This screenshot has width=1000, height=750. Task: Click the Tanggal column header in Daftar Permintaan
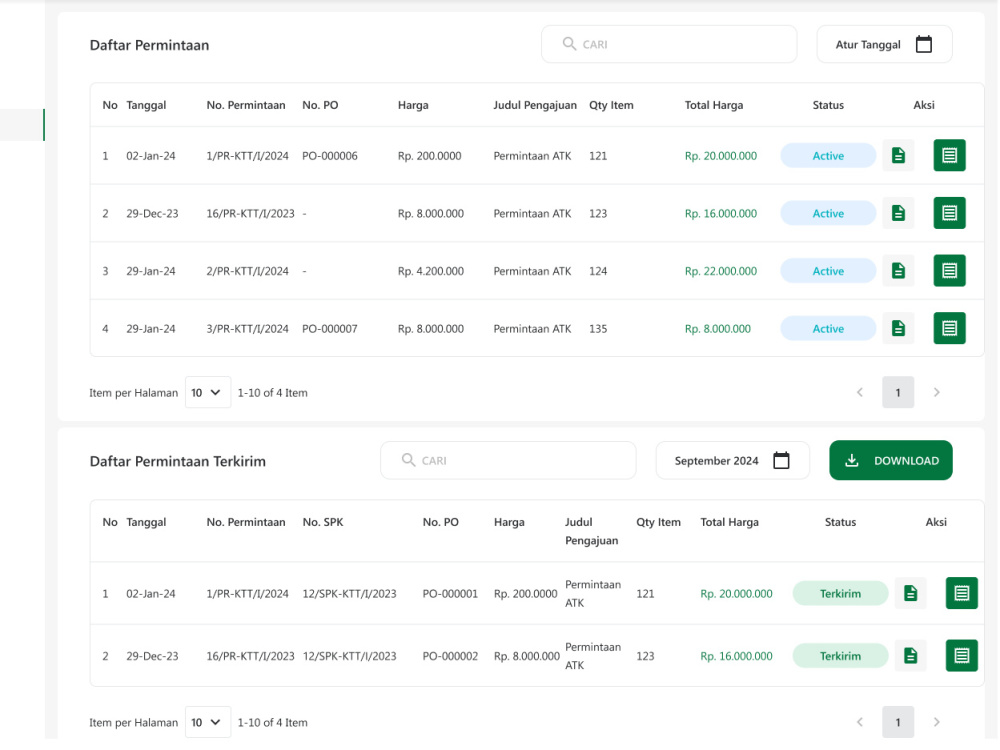point(146,105)
